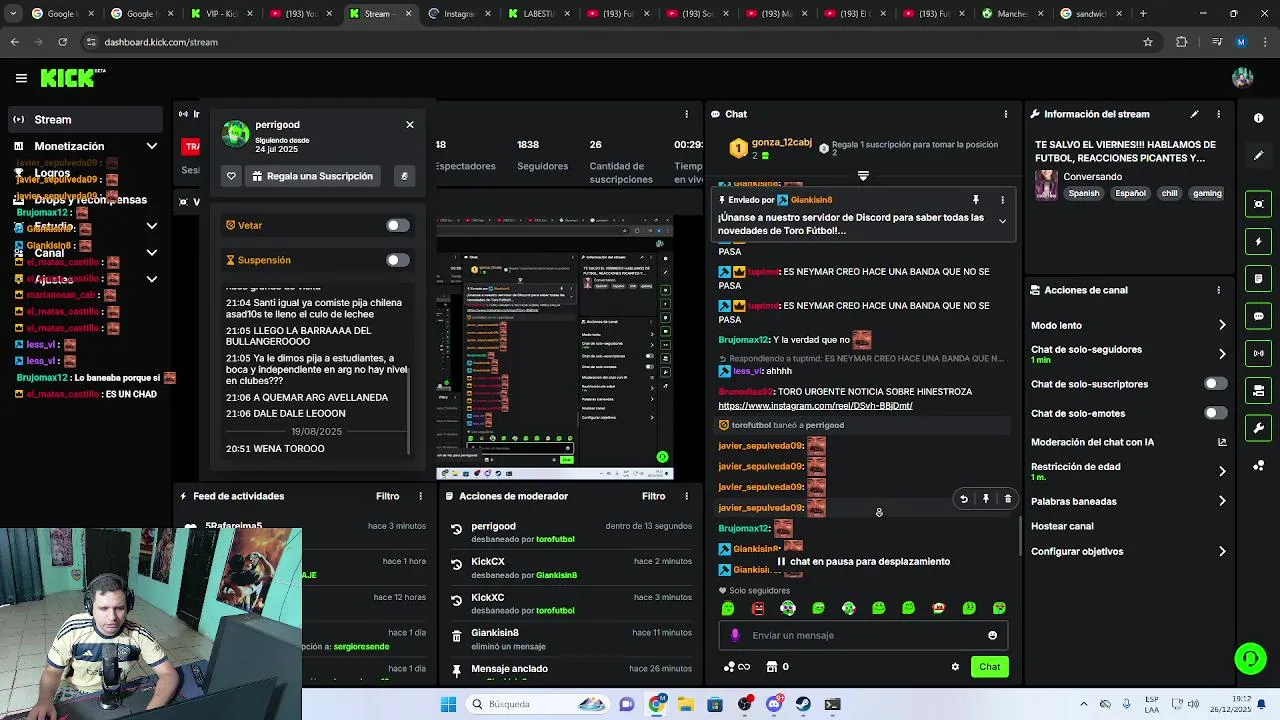
Task: Open the profile avatar menu
Action: (x=1243, y=78)
